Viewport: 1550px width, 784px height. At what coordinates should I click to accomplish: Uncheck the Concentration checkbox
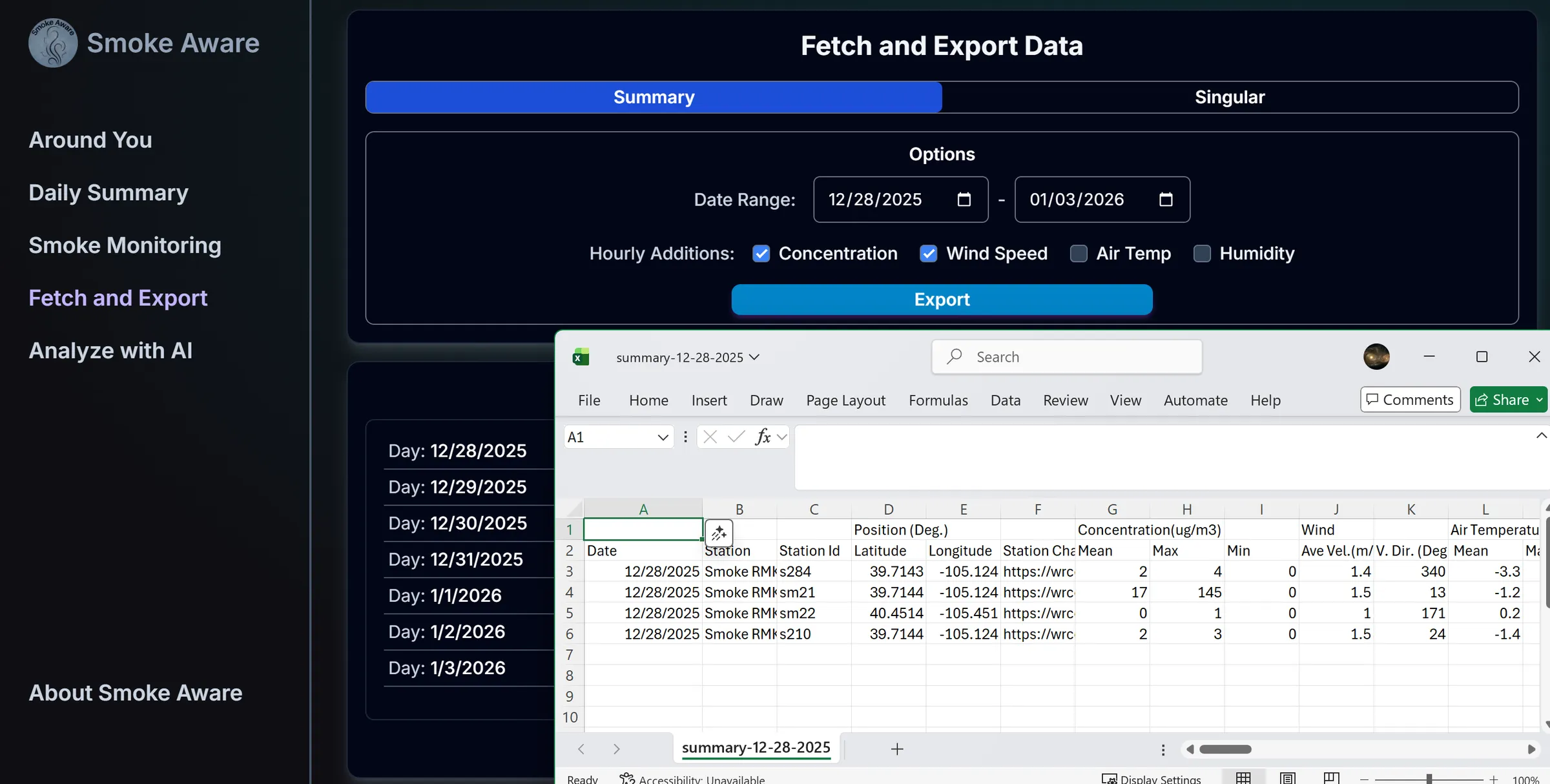pyautogui.click(x=761, y=254)
